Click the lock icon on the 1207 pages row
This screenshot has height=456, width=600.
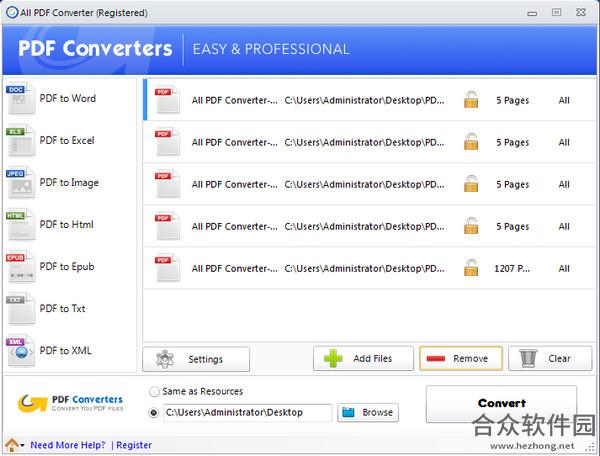pos(471,268)
